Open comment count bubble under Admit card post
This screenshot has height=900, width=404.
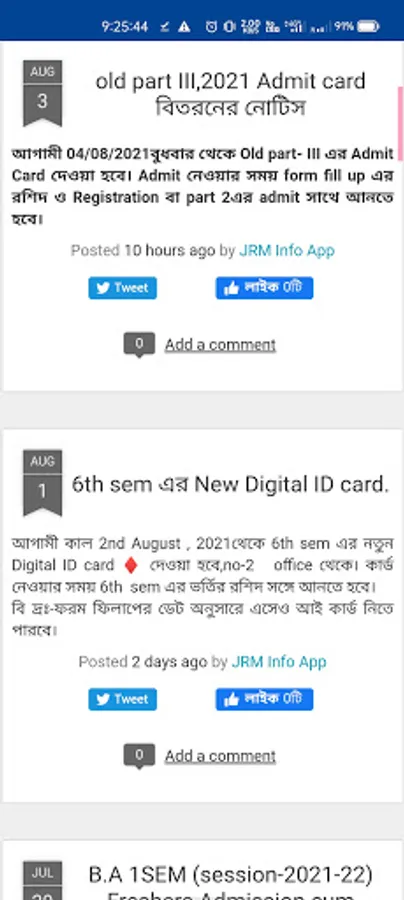[x=139, y=345]
